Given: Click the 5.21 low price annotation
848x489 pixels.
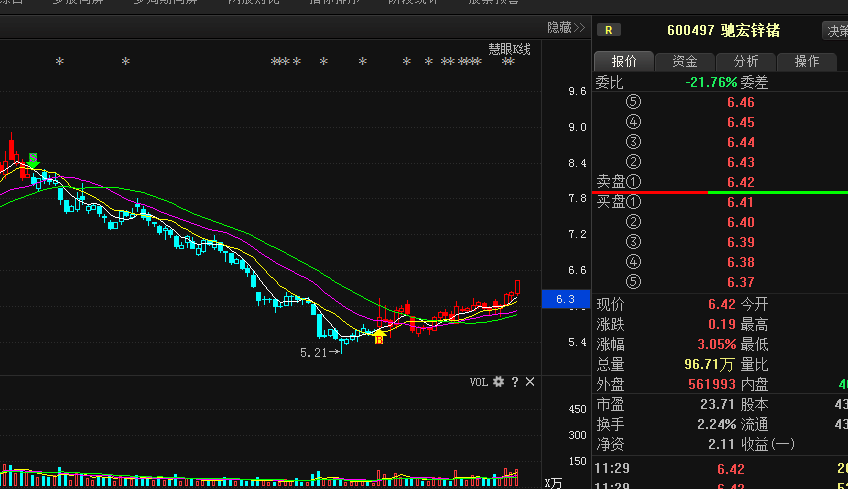Looking at the screenshot, I should pyautogui.click(x=315, y=352).
